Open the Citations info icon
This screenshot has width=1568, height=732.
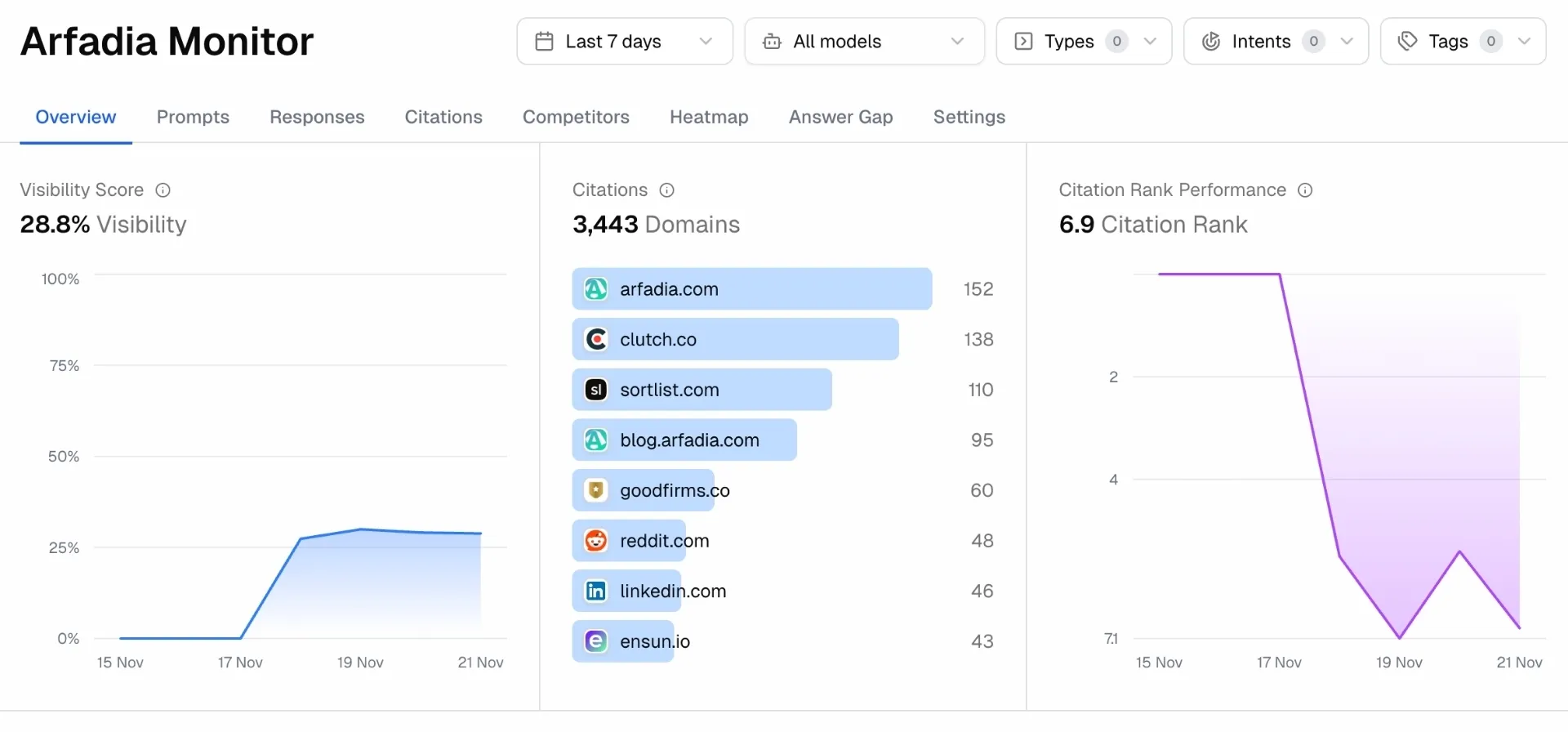pyautogui.click(x=667, y=190)
